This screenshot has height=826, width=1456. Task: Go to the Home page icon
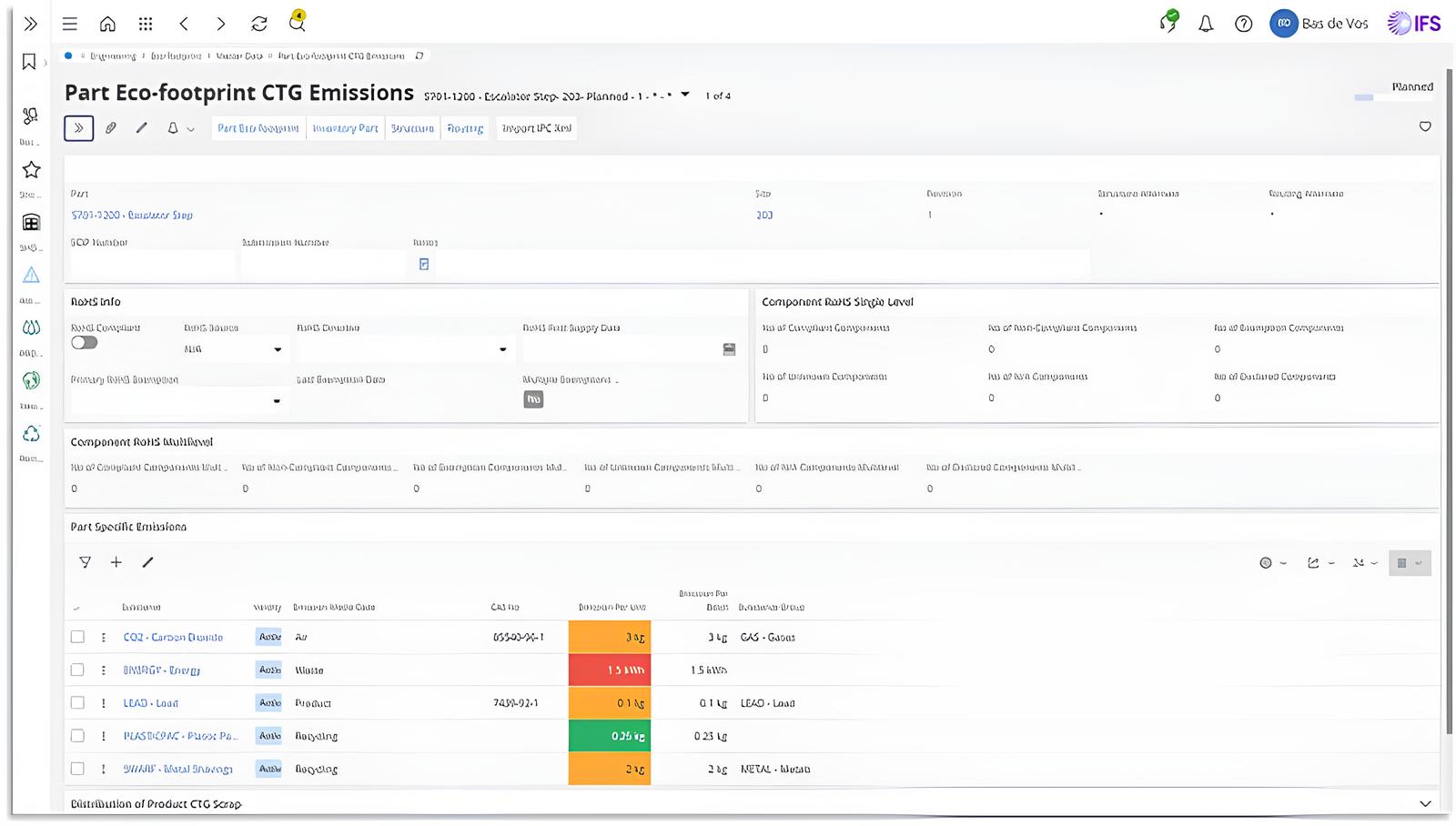tap(107, 24)
